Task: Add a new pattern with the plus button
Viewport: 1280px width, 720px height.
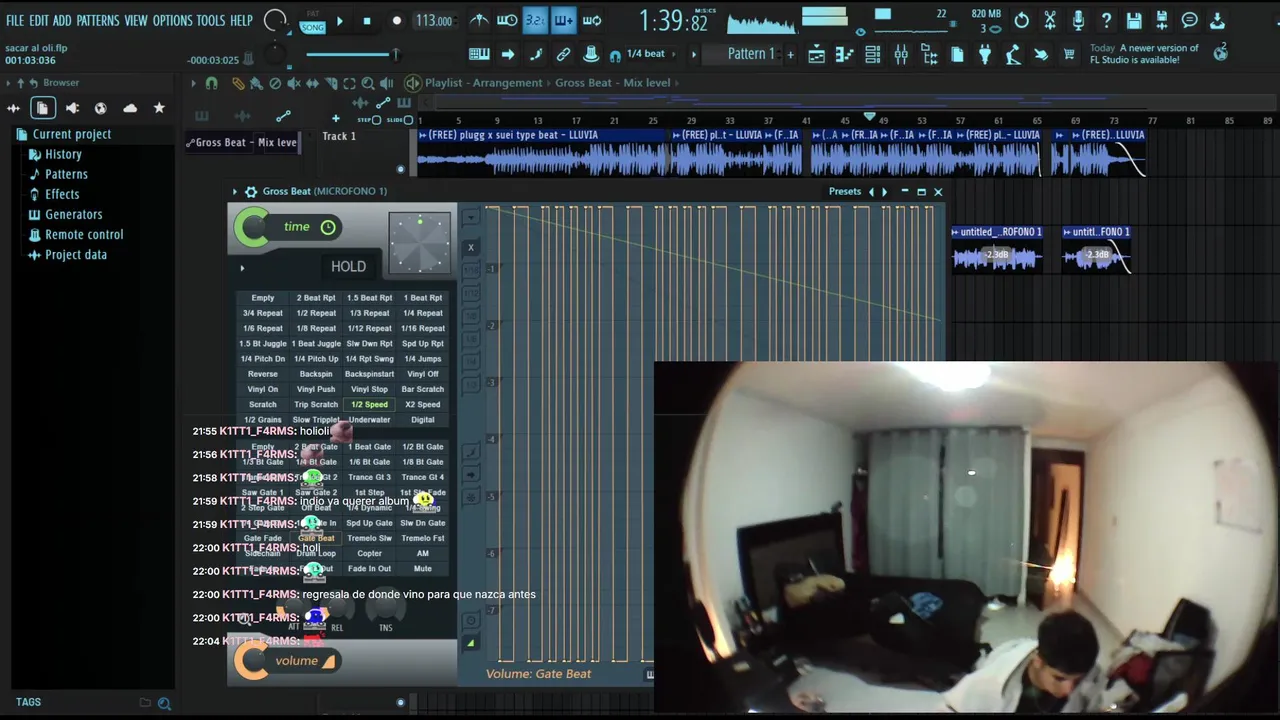Action: click(x=790, y=54)
